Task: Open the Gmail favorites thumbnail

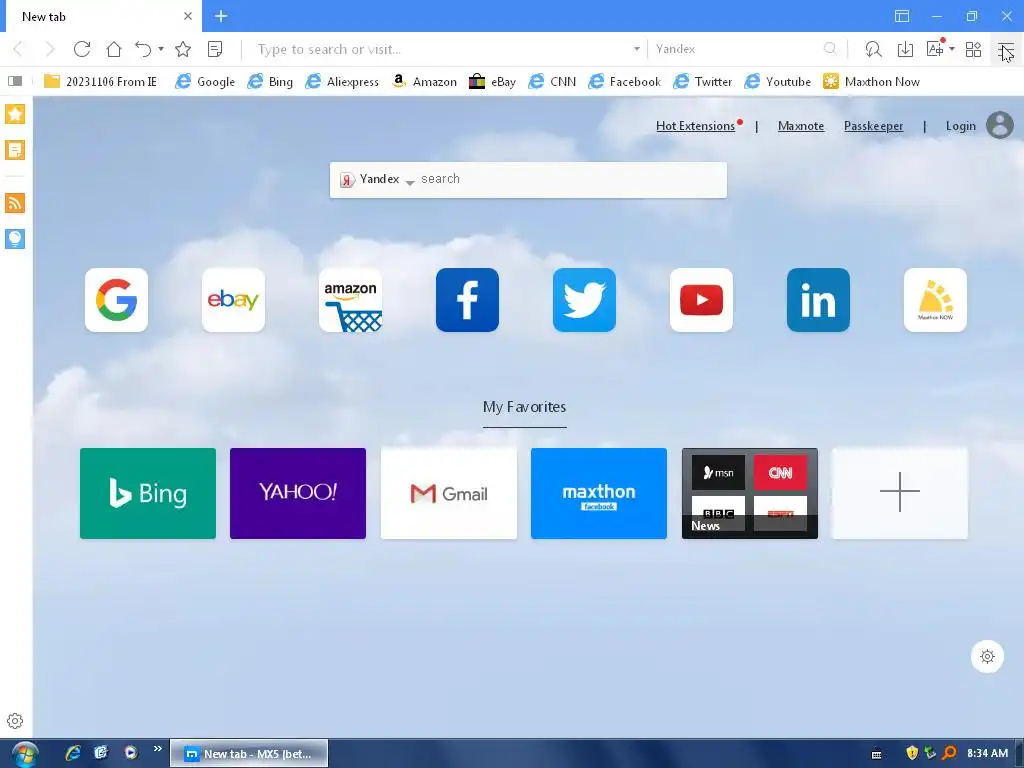Action: (449, 493)
